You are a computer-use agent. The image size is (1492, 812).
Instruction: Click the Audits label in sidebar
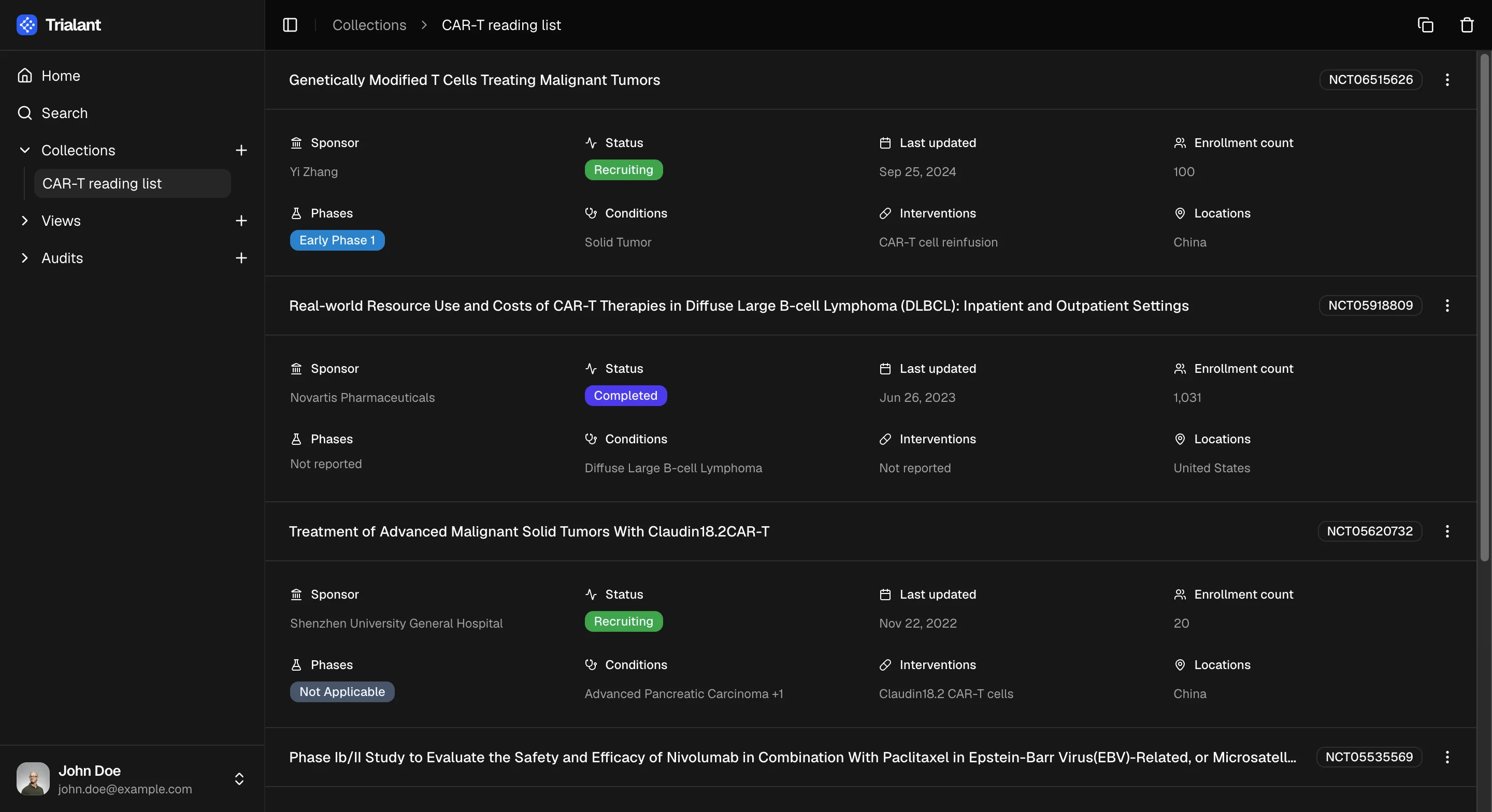[x=62, y=258]
